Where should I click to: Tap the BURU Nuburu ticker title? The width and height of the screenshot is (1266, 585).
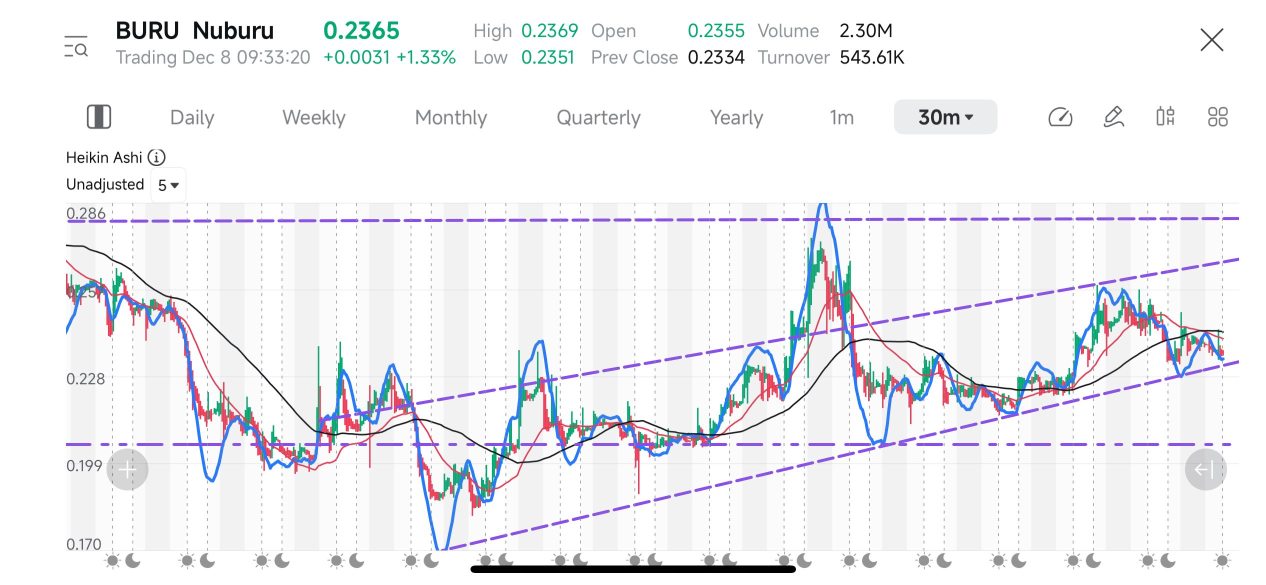(x=194, y=31)
